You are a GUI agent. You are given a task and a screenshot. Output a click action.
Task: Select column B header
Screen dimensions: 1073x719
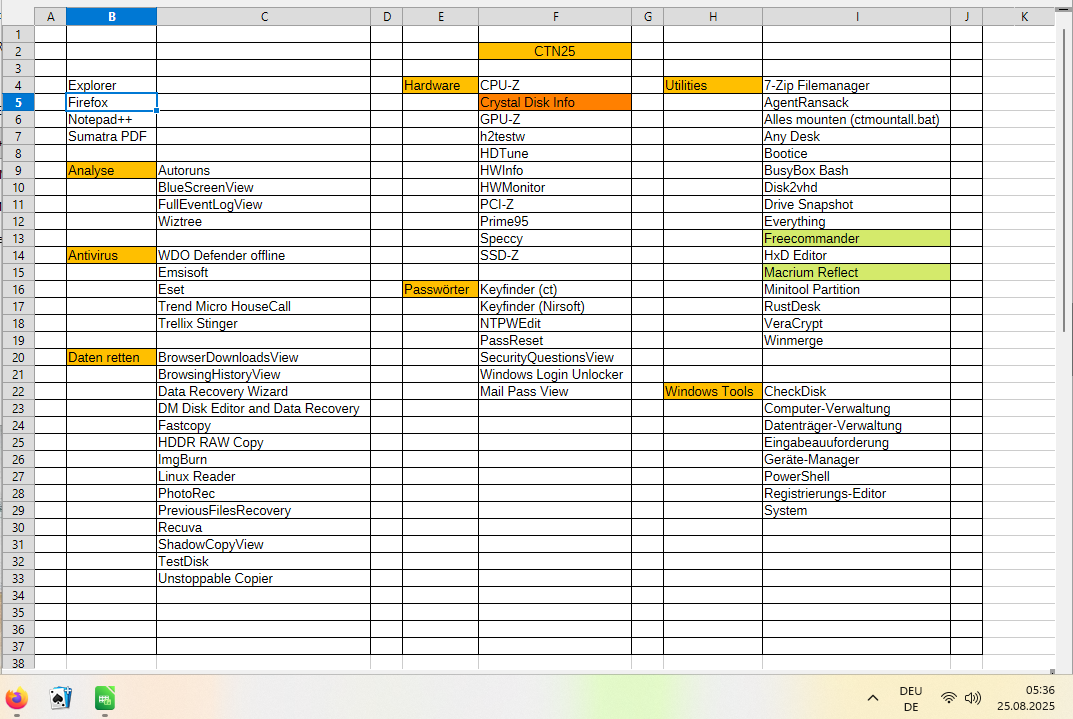[x=112, y=16]
